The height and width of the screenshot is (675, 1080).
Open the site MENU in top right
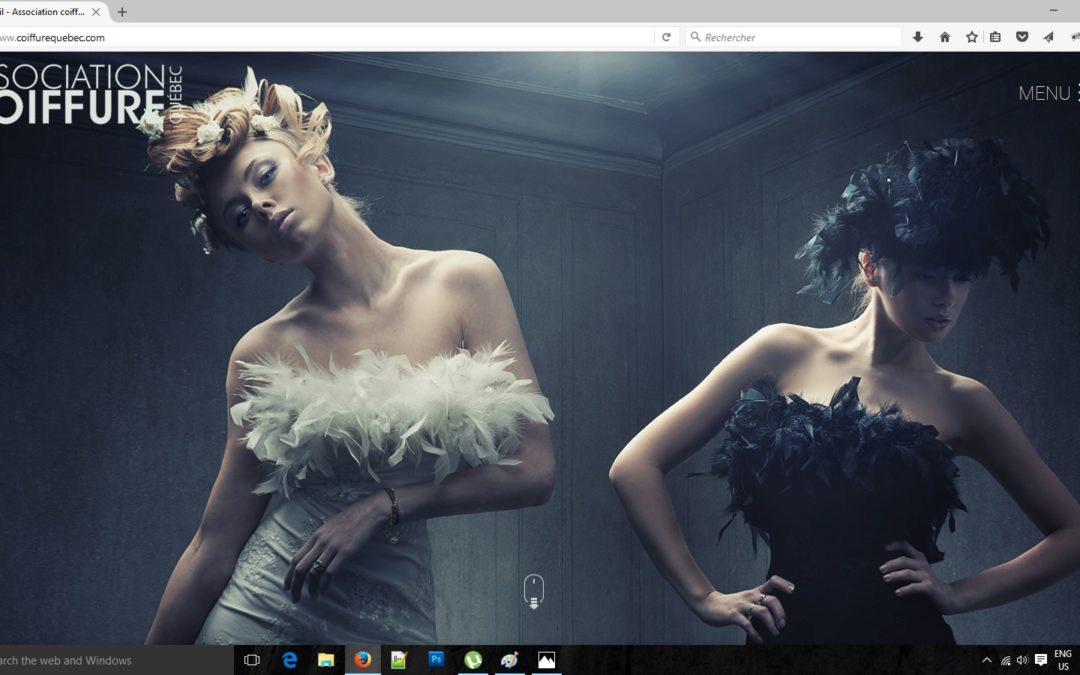[x=1047, y=93]
